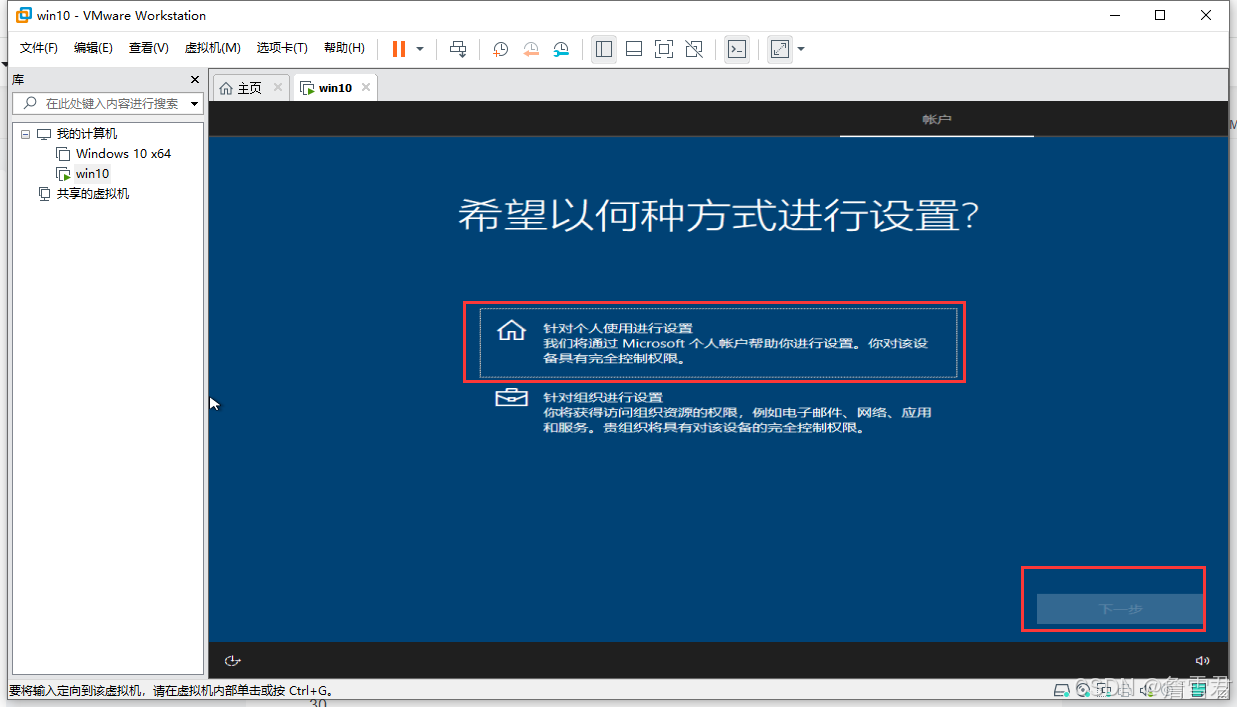
Task: Revert the VM to its snapshot
Action: pos(531,48)
